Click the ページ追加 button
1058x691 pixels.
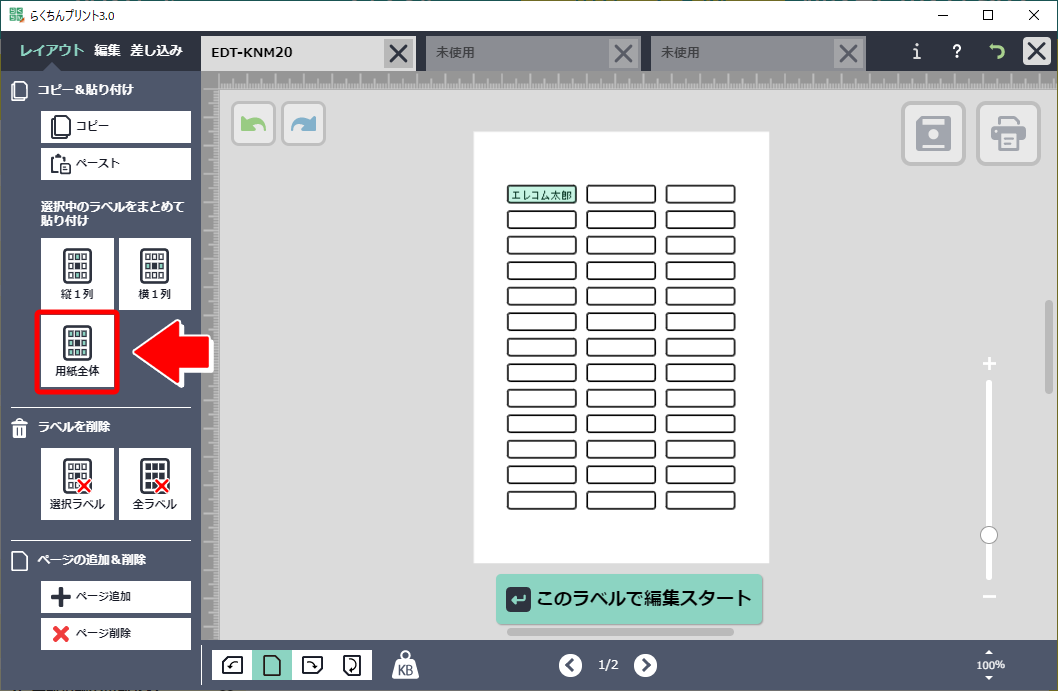pyautogui.click(x=116, y=597)
